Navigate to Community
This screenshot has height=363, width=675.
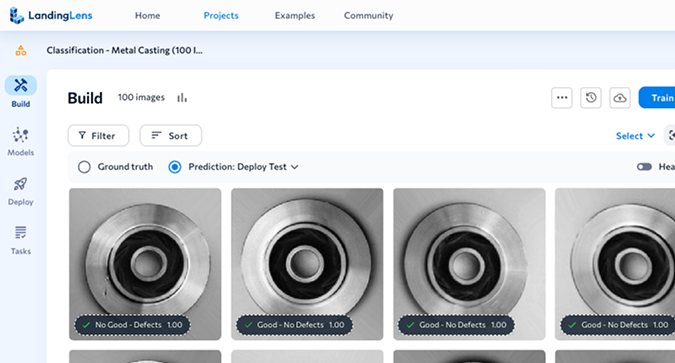(x=368, y=16)
